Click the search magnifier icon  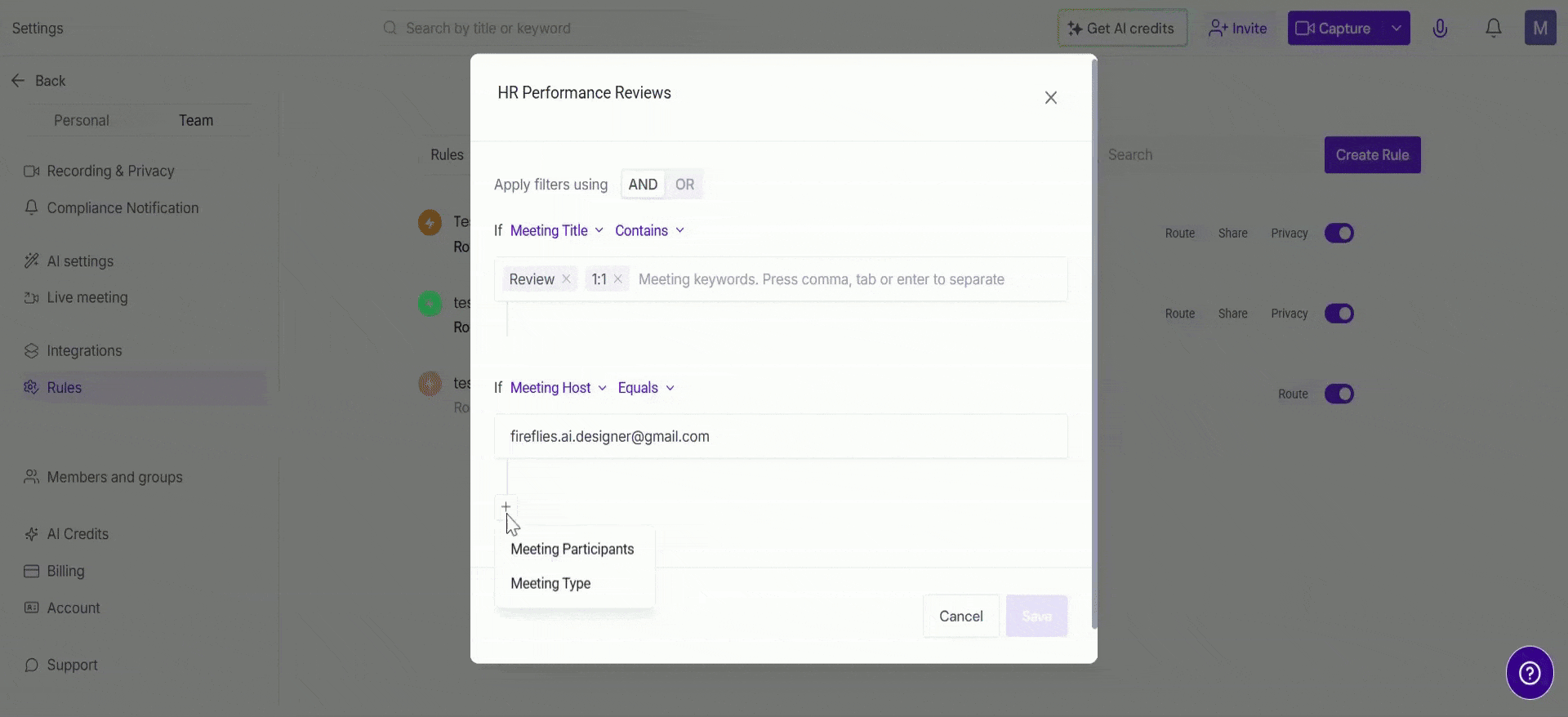click(390, 29)
